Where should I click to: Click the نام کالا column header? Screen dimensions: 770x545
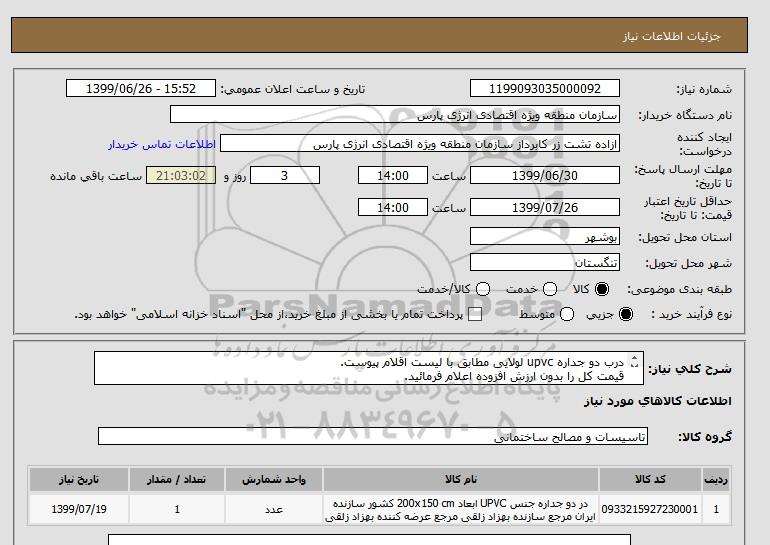point(461,479)
